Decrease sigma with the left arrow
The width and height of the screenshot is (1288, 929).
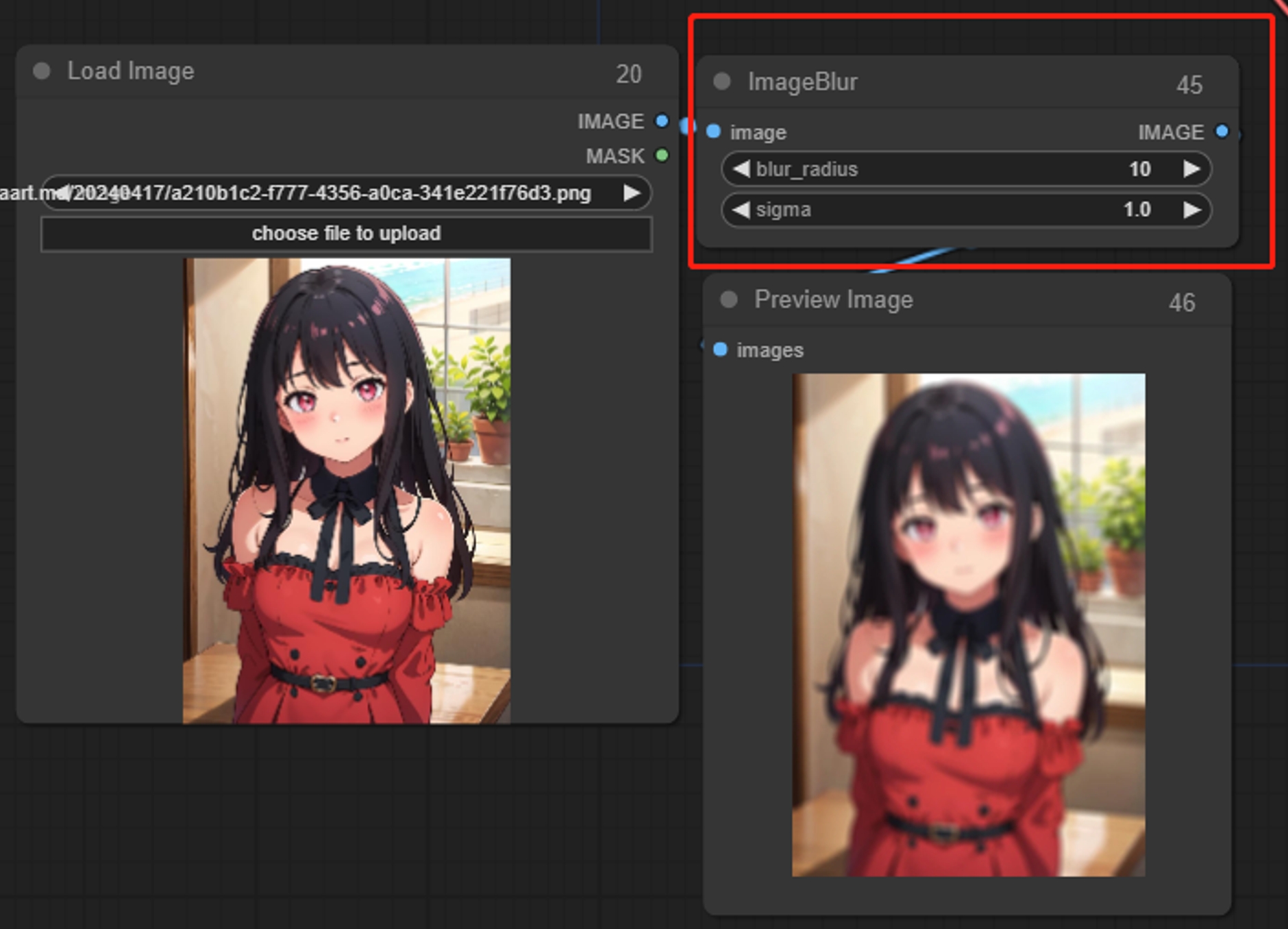742,210
